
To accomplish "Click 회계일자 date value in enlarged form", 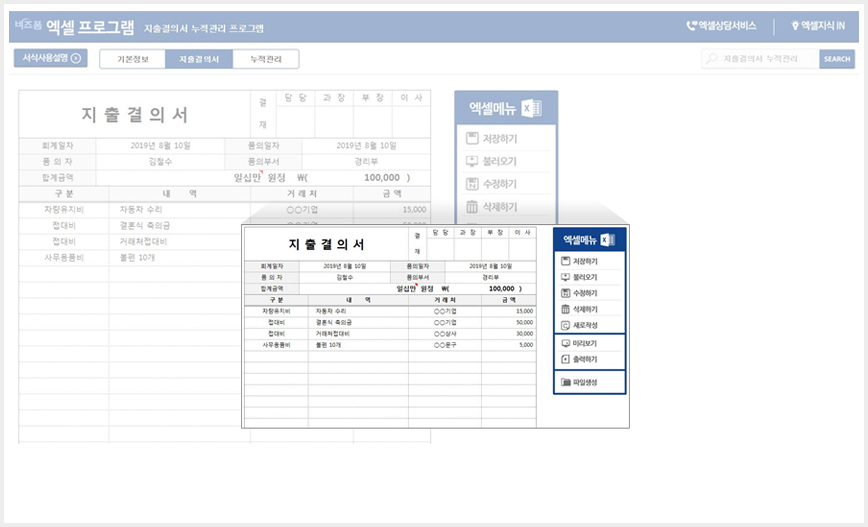I will (344, 266).
